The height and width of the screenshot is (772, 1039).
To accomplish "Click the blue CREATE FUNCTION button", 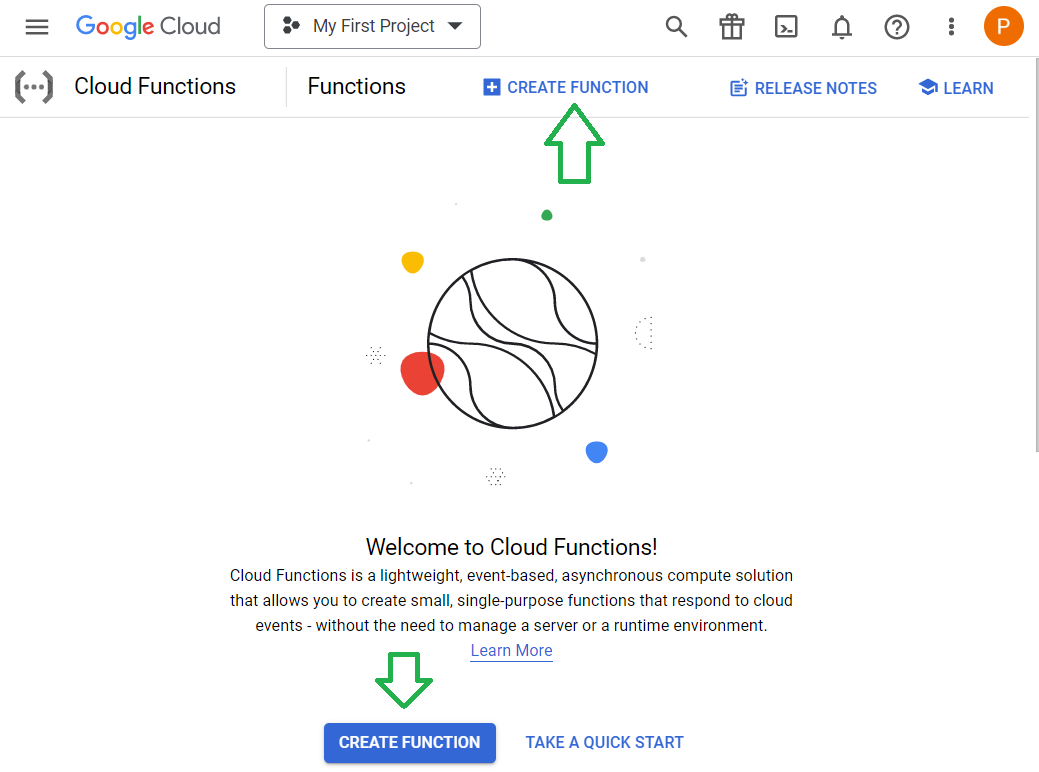I will 410,742.
